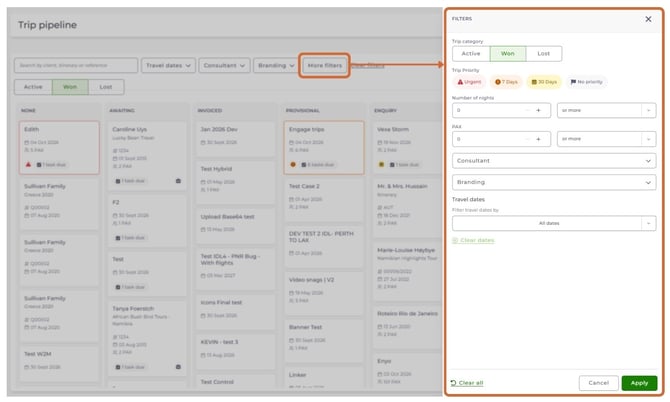The width and height of the screenshot is (670, 402).
Task: Switch to the Lost tab on the pipeline page
Action: pos(106,87)
